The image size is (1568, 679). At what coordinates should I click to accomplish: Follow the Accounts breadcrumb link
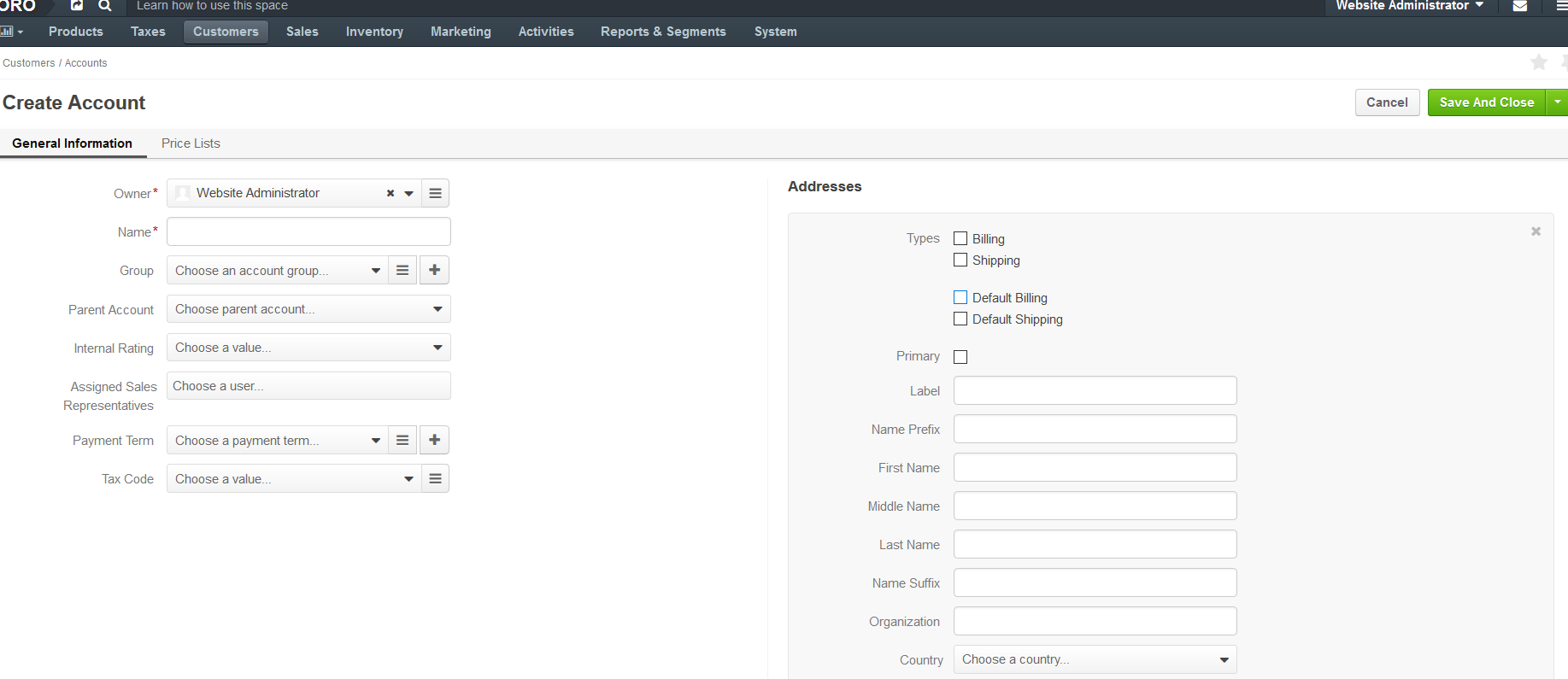(x=85, y=63)
